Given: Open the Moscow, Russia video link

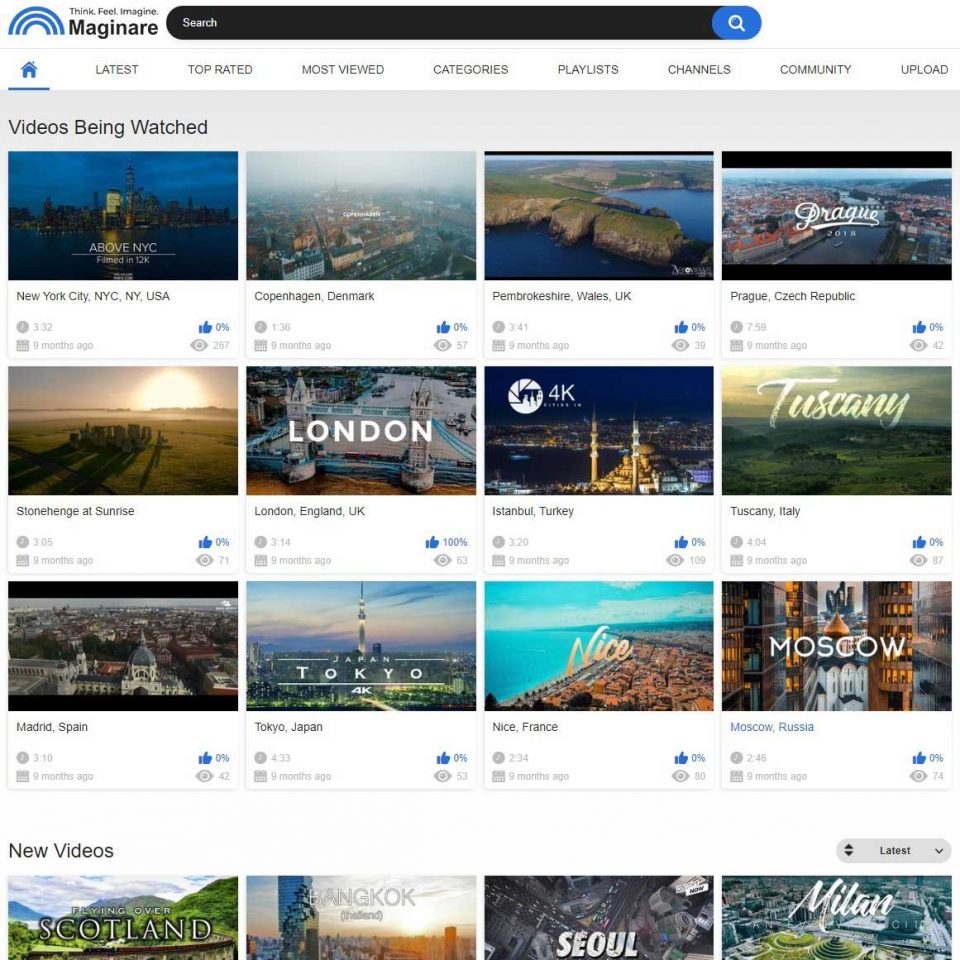Looking at the screenshot, I should 772,727.
